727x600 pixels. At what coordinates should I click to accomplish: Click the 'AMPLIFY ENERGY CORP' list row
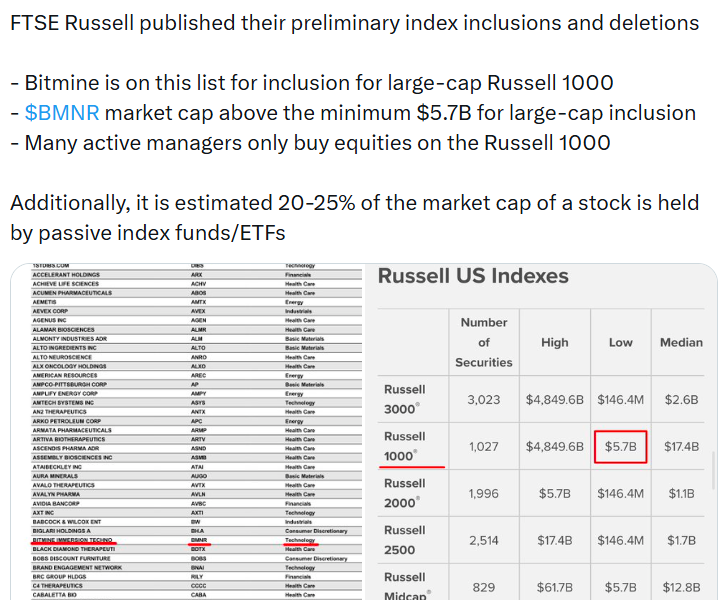[197, 394]
